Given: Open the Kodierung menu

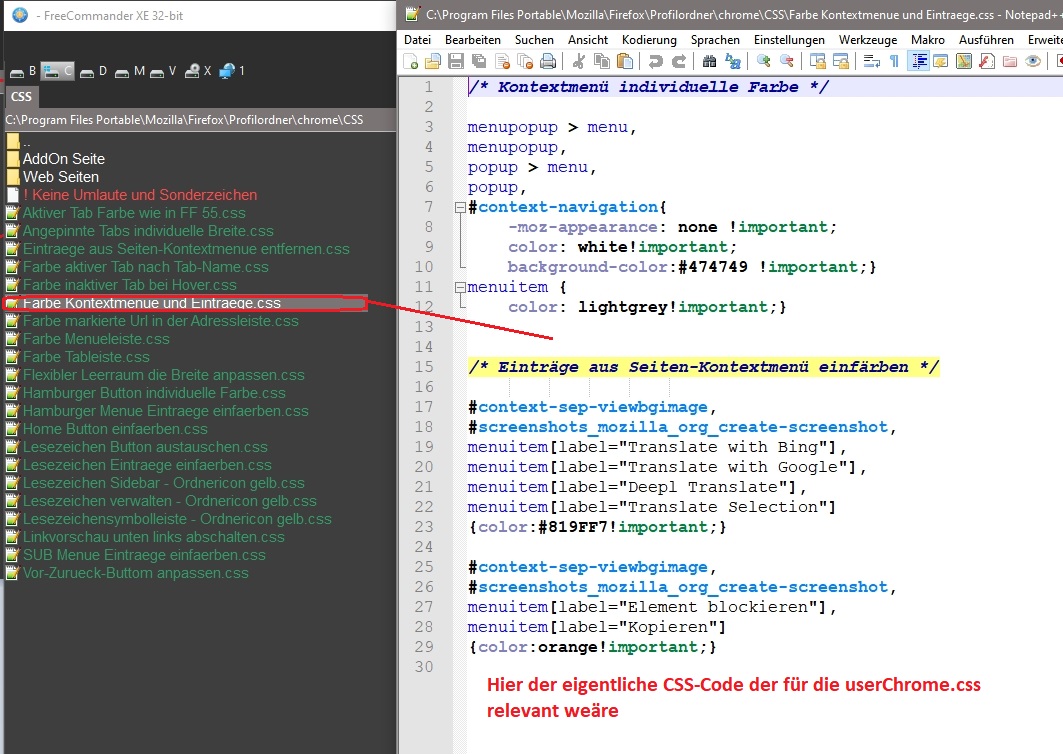Looking at the screenshot, I should pyautogui.click(x=649, y=40).
